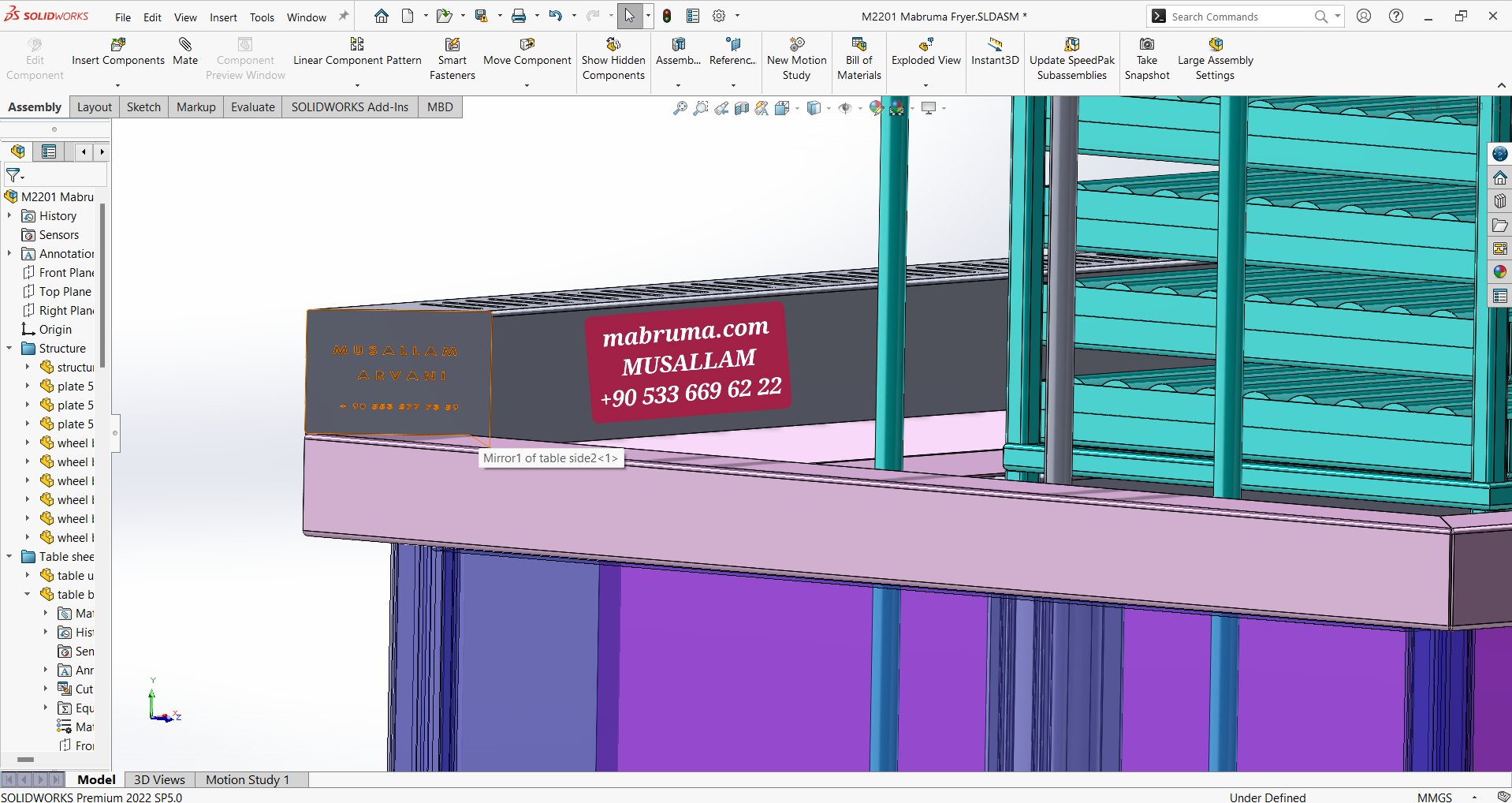The image size is (1512, 803).
Task: Collapse the Structure folder
Action: 9,348
